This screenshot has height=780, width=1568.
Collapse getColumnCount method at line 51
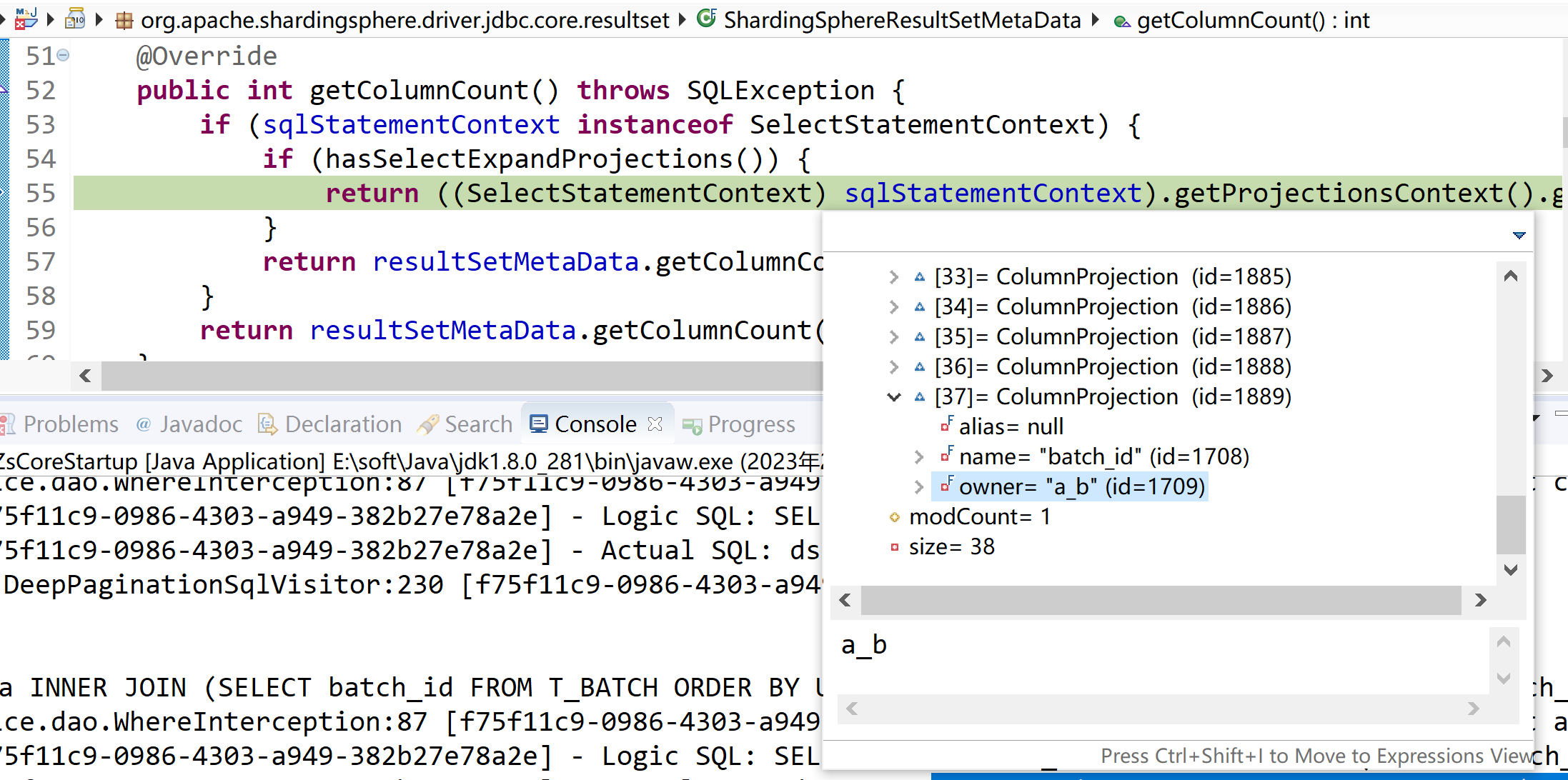64,55
